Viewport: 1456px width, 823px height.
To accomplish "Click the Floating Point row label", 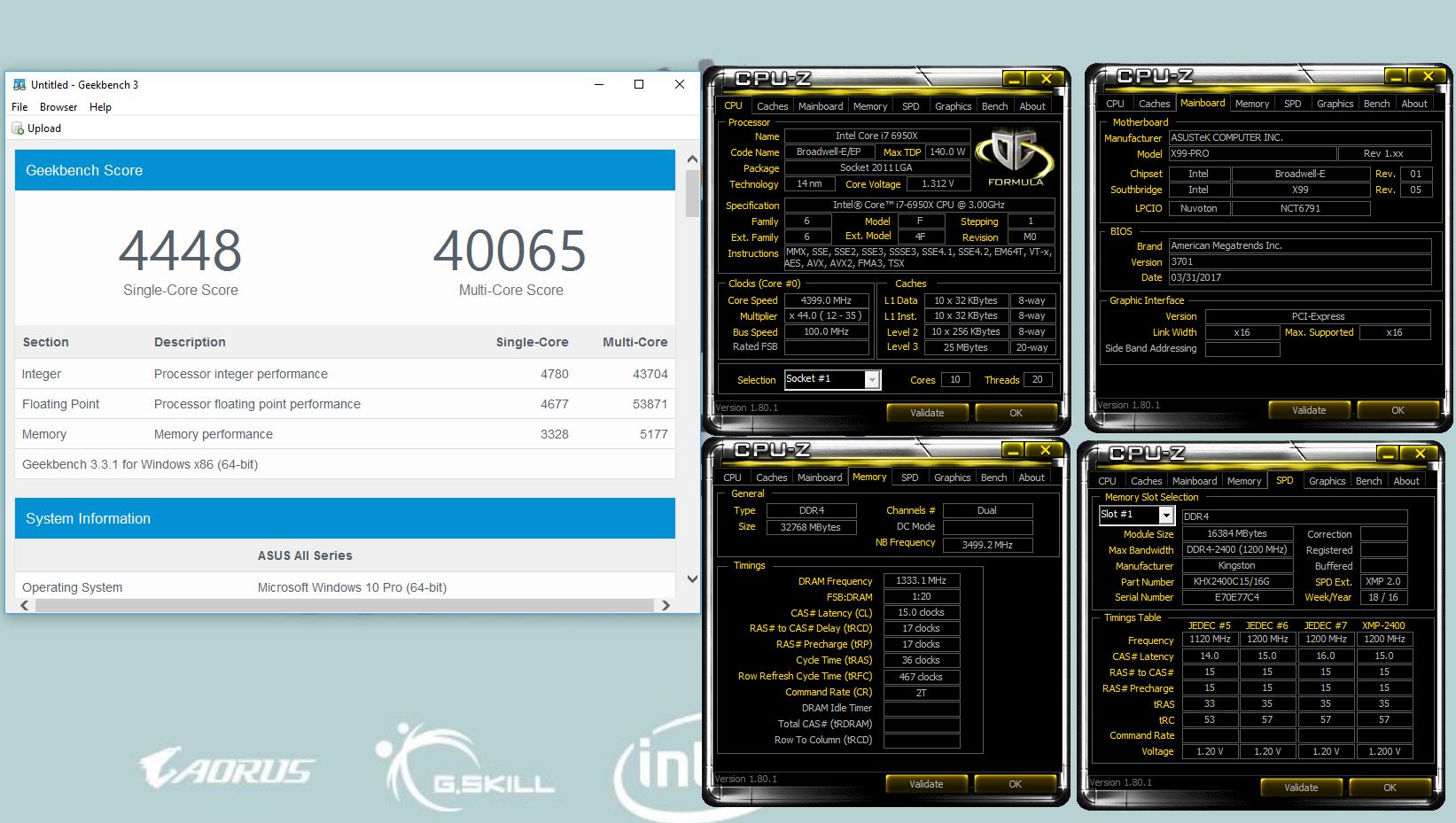I will [x=61, y=404].
